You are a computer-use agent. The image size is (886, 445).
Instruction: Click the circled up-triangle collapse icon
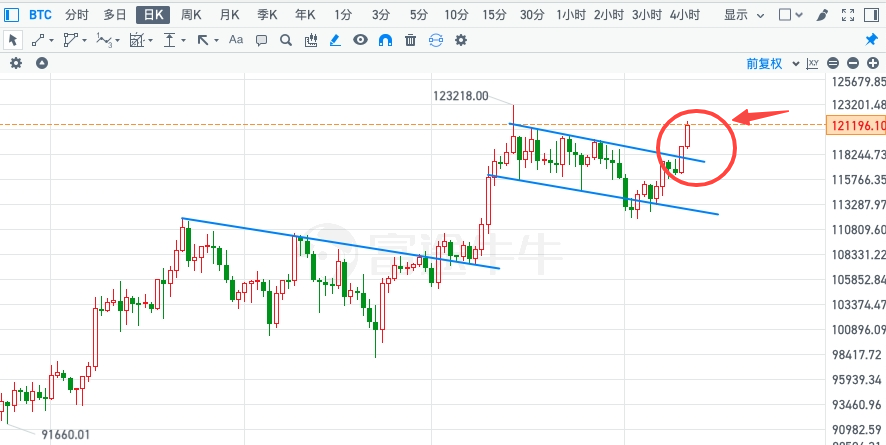click(42, 63)
